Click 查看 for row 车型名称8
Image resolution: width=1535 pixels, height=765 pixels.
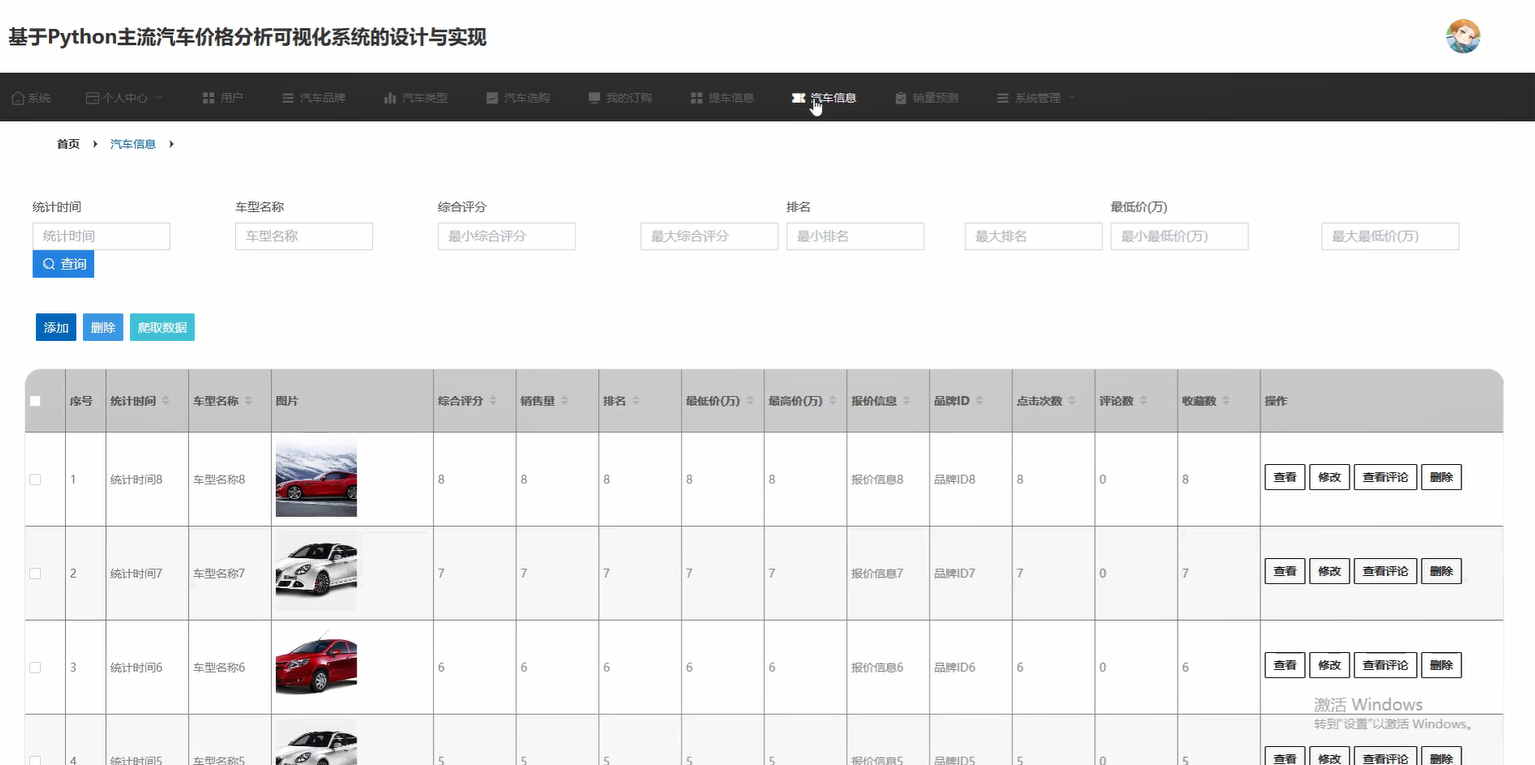pos(1285,477)
